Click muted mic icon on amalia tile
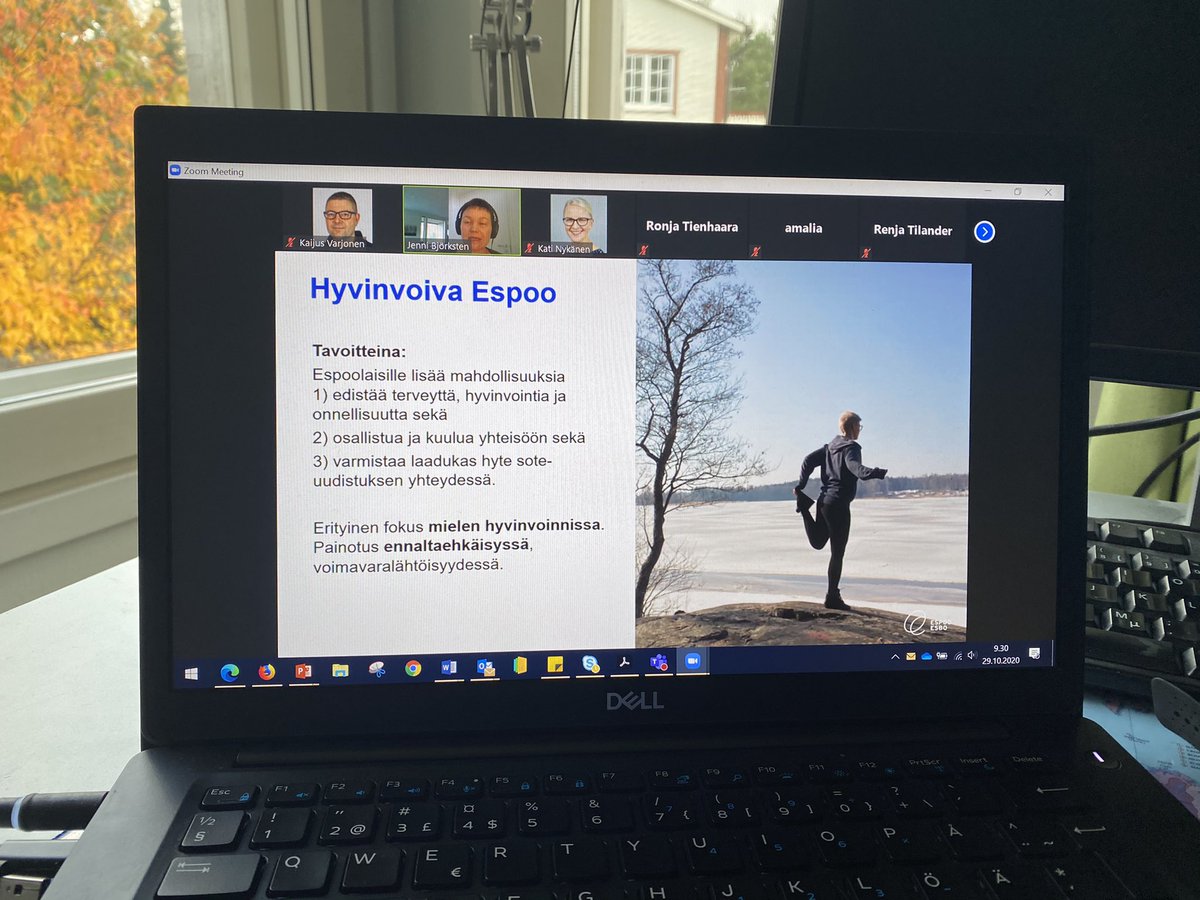 pyautogui.click(x=757, y=252)
